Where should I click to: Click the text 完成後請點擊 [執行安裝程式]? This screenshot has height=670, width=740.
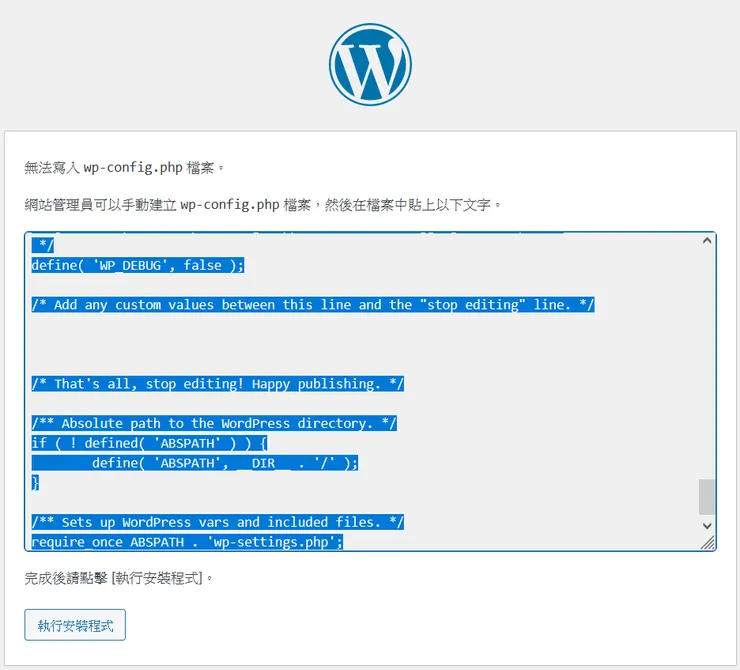118,578
